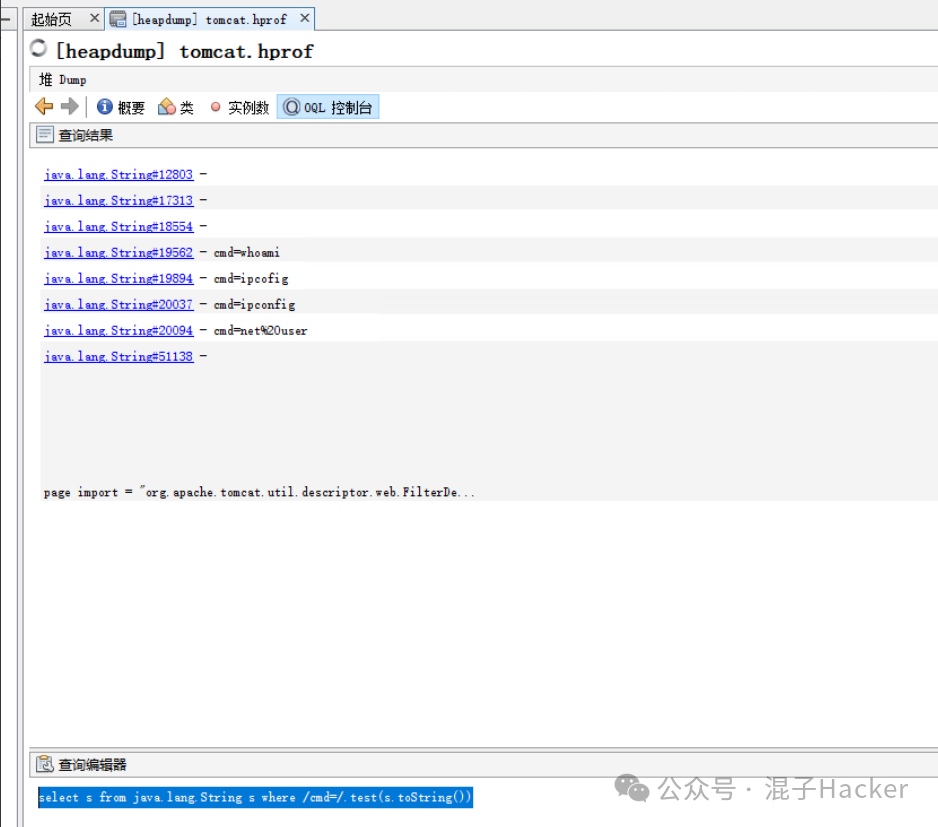
Task: Click the 查询结果 panel title
Action: [86, 135]
